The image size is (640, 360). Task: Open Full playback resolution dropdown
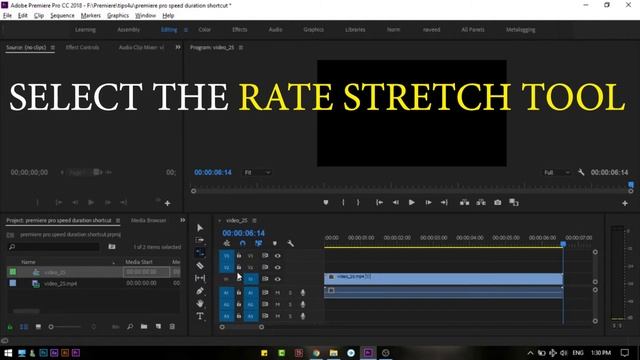tap(557, 173)
